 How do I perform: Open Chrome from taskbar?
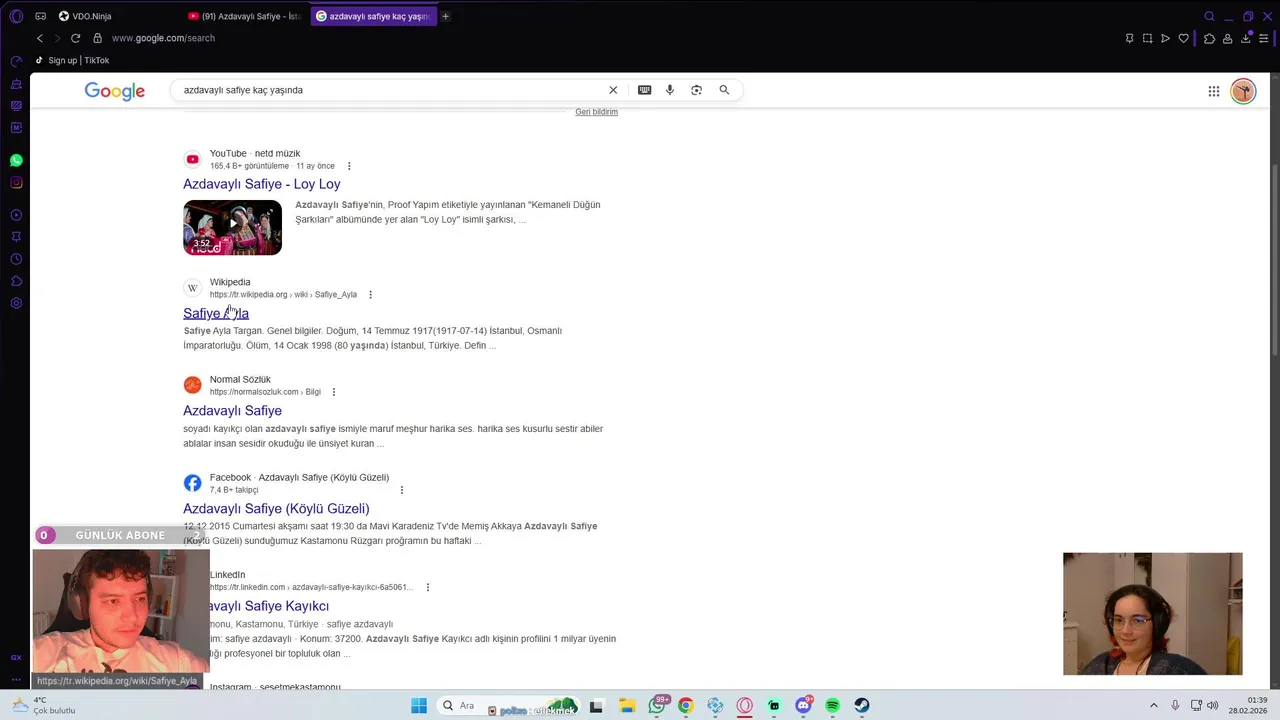tap(685, 706)
